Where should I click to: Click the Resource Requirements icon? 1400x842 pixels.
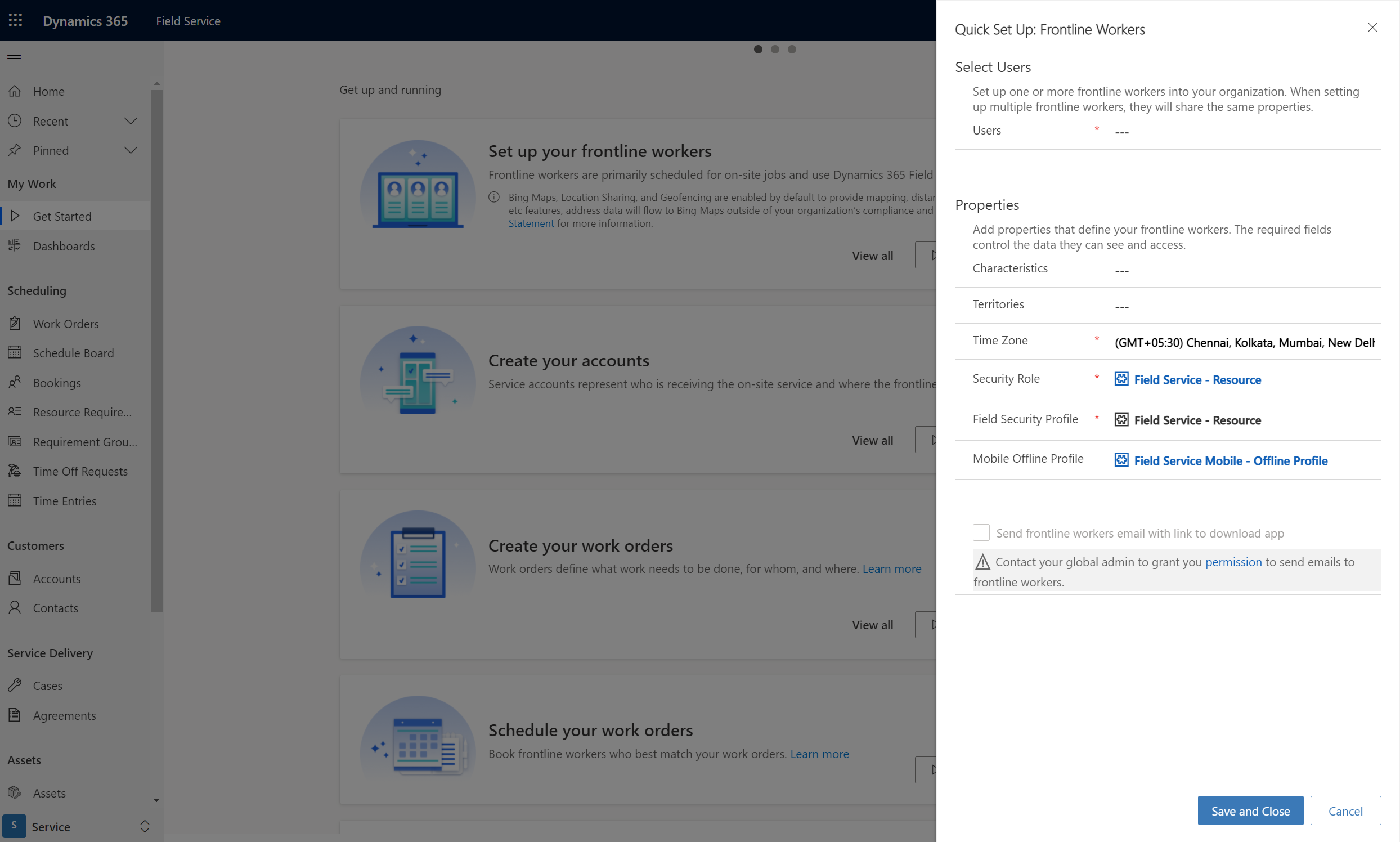coord(15,411)
